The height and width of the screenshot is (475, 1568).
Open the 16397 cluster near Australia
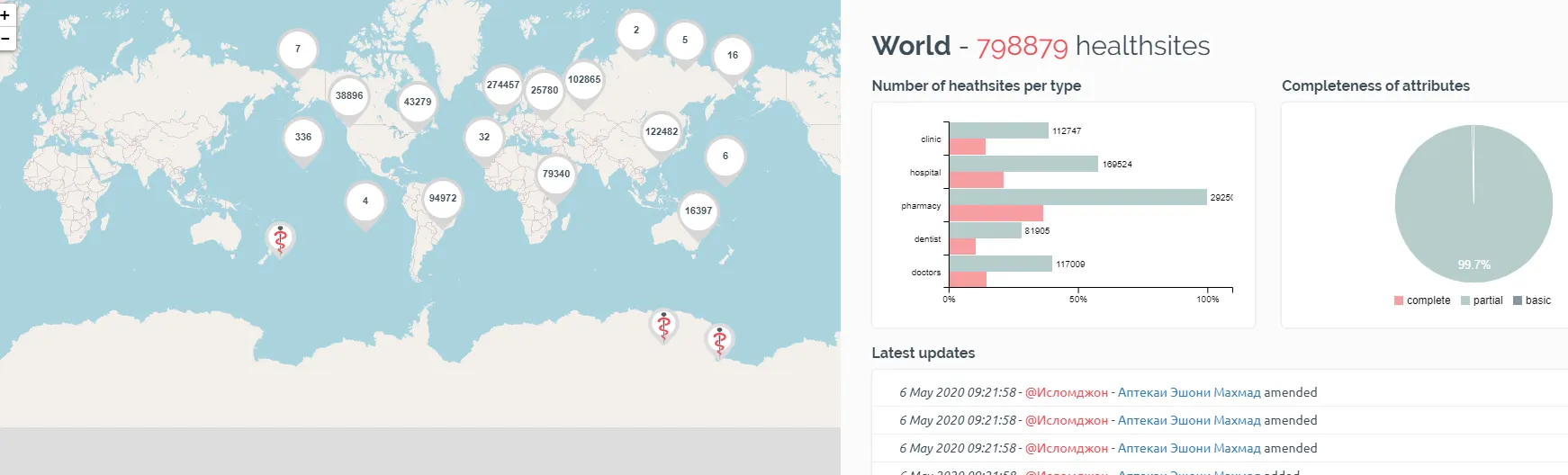[x=698, y=211]
